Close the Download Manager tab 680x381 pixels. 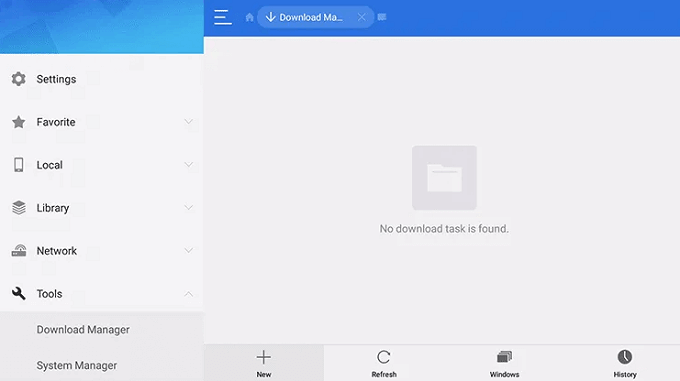click(x=361, y=17)
